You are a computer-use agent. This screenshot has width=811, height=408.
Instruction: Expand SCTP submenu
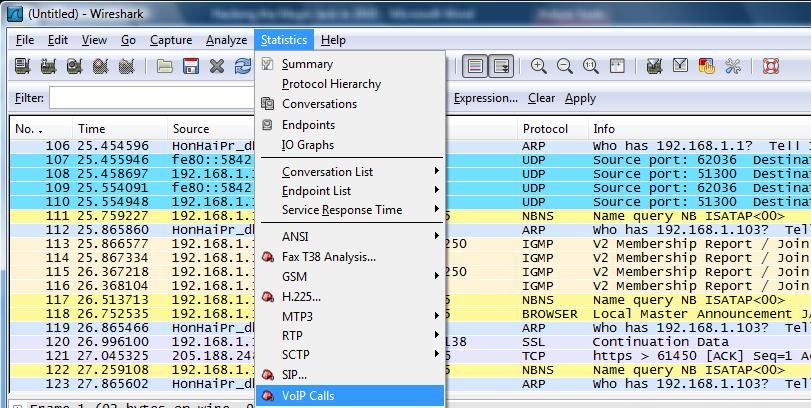click(350, 355)
